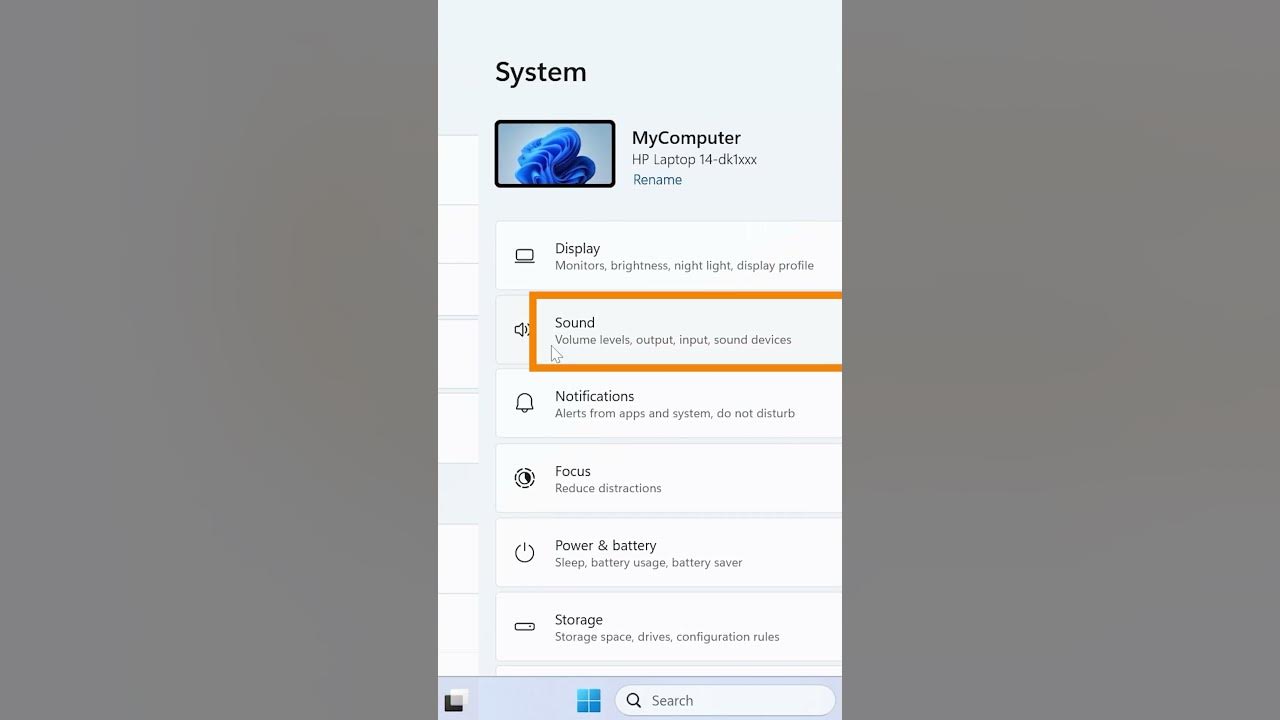Click 'Sleep, battery usage, battery saver' text

[x=649, y=563]
